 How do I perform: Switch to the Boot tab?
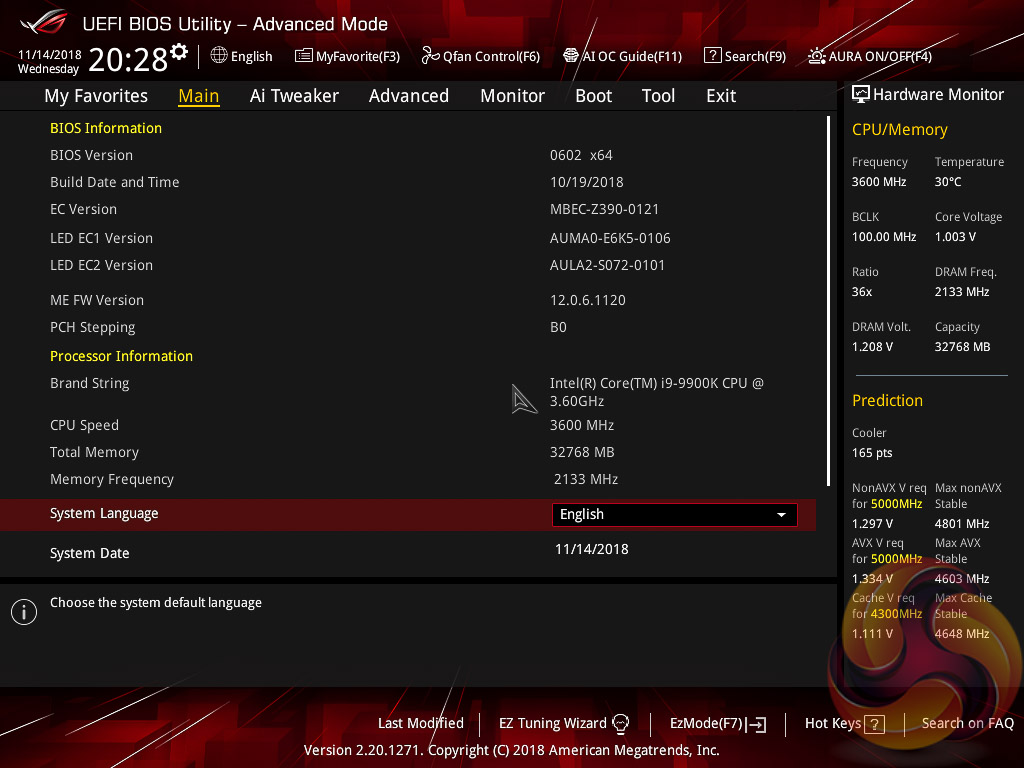tap(593, 96)
